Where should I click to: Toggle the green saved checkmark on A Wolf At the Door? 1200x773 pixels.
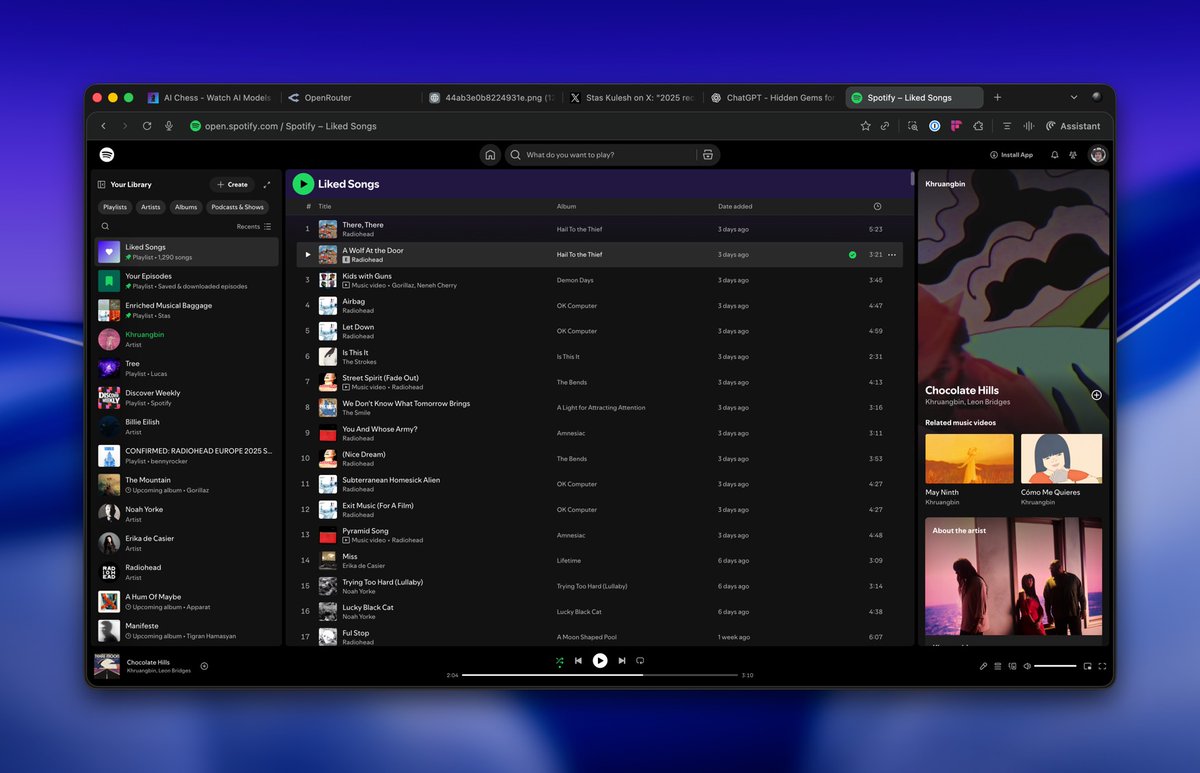(x=852, y=255)
